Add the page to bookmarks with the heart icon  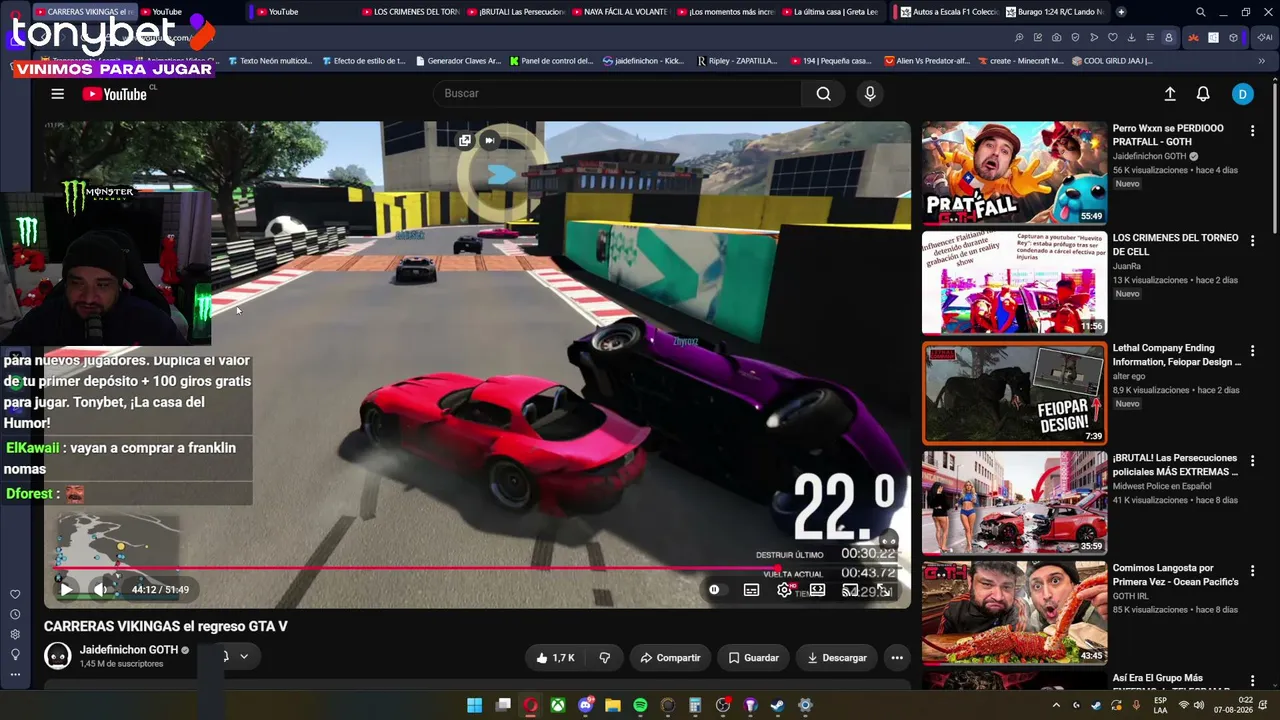(1112, 38)
